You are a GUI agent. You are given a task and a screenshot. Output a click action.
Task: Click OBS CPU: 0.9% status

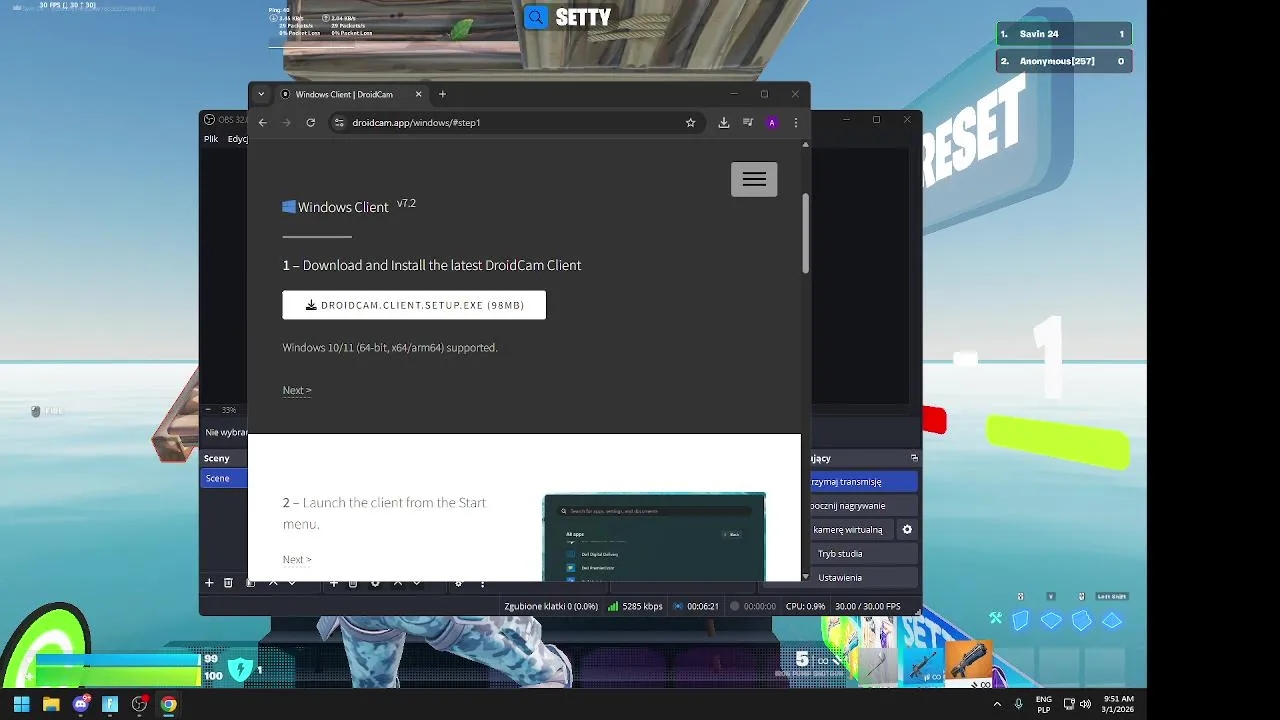click(x=806, y=606)
